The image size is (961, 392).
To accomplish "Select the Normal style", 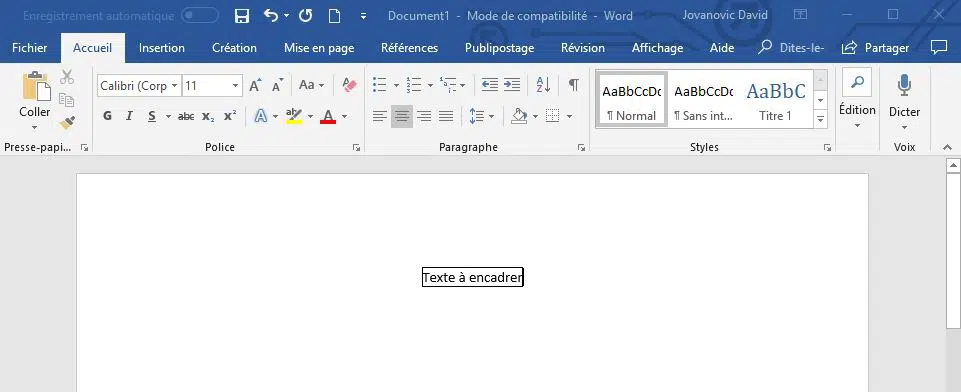I will pyautogui.click(x=632, y=99).
